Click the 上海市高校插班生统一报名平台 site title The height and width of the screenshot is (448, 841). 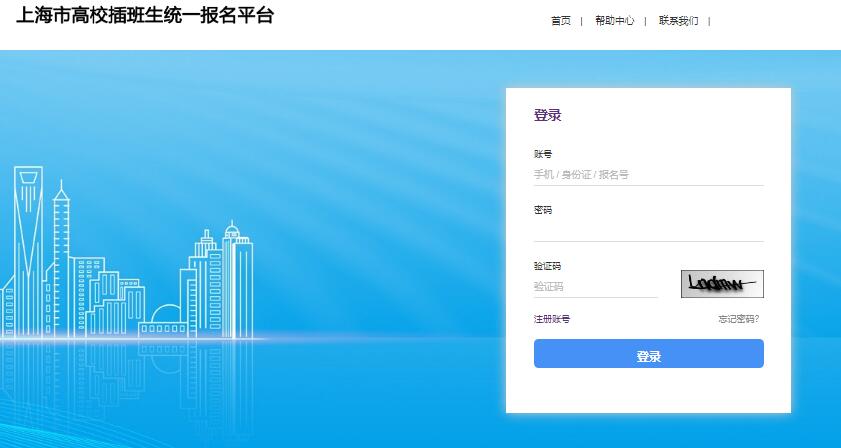click(x=144, y=17)
